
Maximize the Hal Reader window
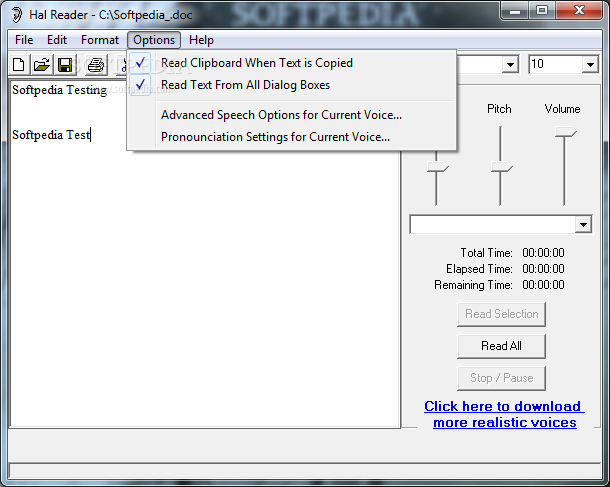click(x=542, y=11)
